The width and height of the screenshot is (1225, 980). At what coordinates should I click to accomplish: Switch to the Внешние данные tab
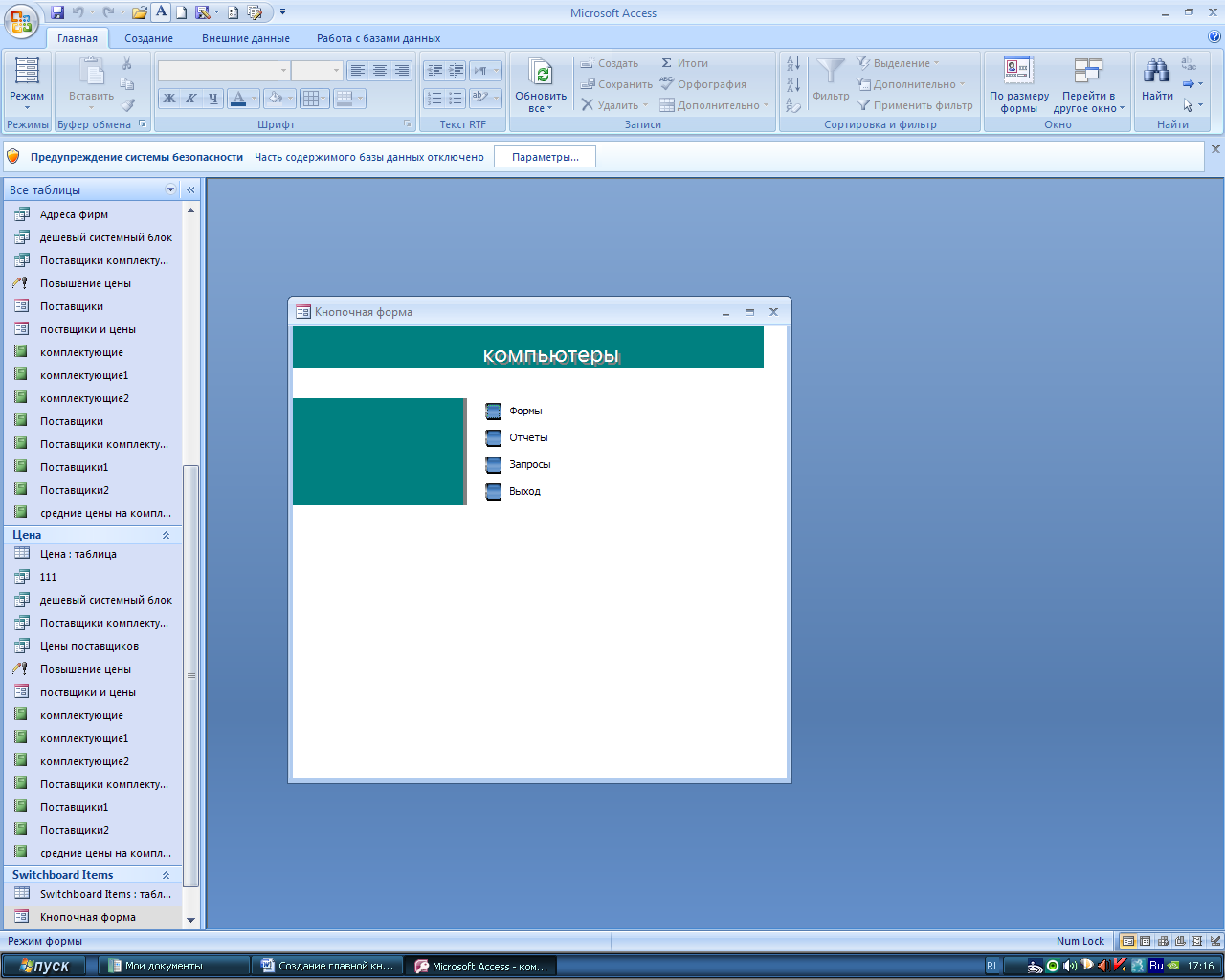click(246, 38)
